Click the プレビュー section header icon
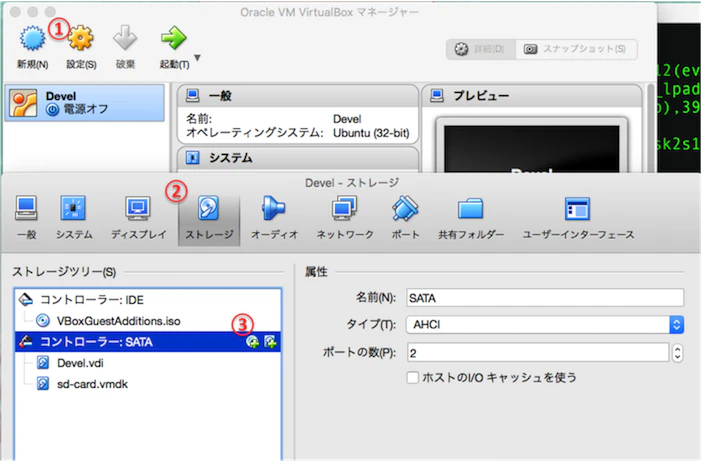This screenshot has height=461, width=701. tap(437, 95)
